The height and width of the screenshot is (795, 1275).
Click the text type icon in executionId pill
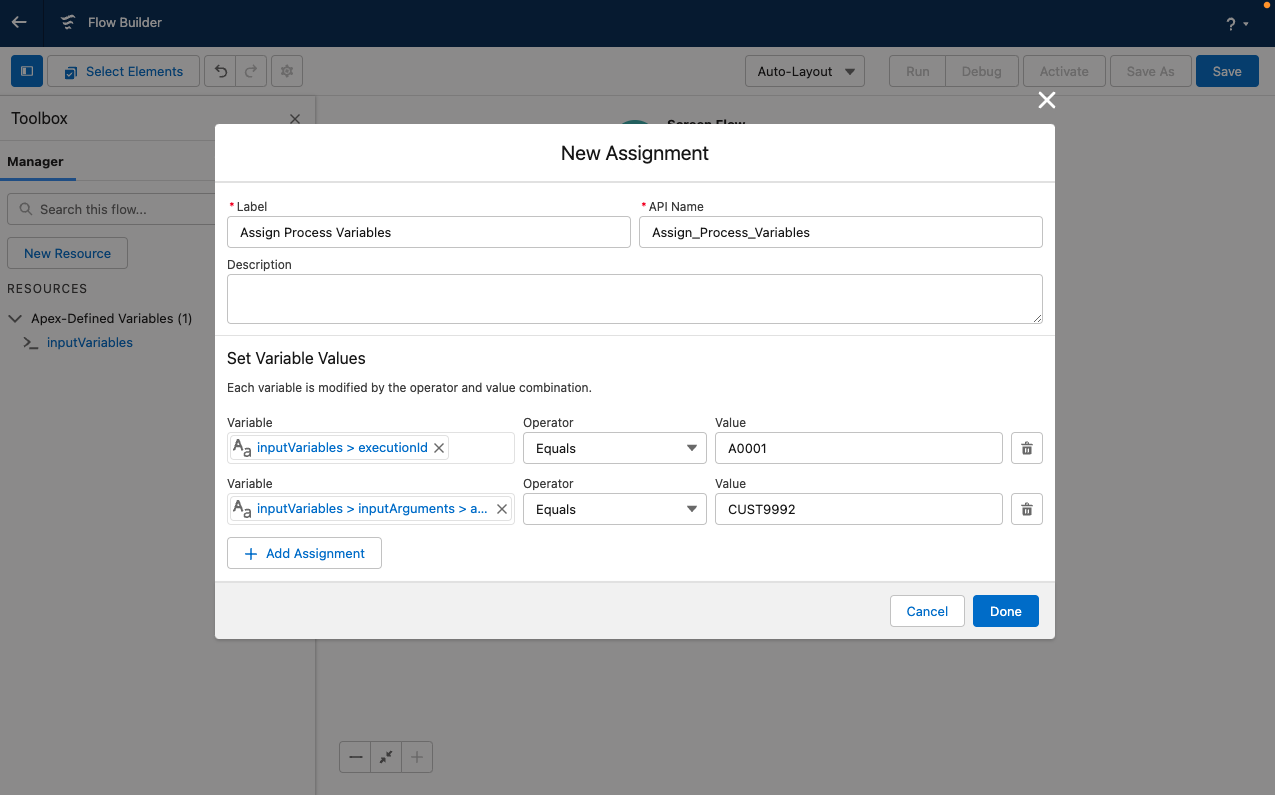(x=242, y=448)
